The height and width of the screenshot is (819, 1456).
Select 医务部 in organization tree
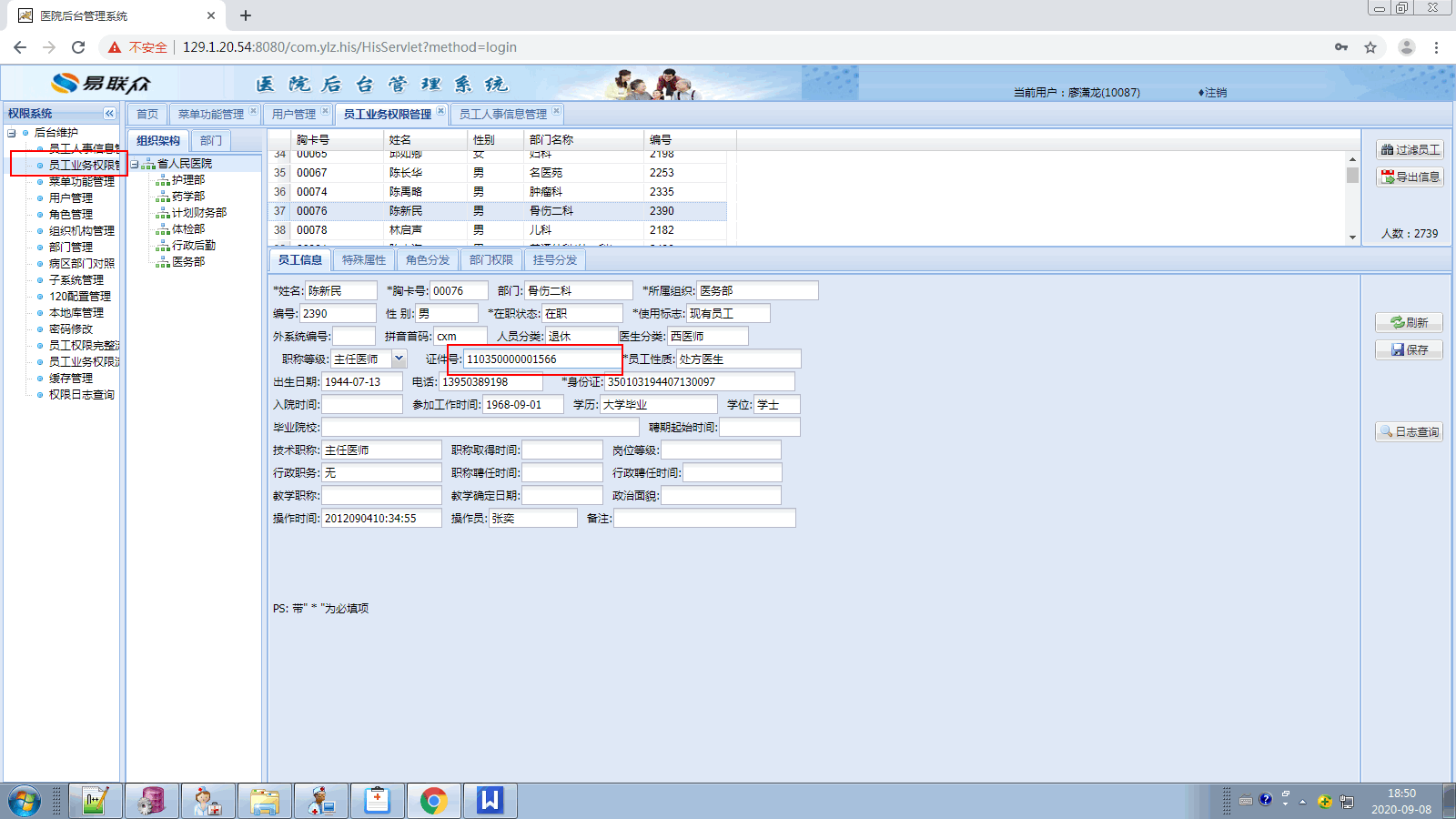(187, 262)
